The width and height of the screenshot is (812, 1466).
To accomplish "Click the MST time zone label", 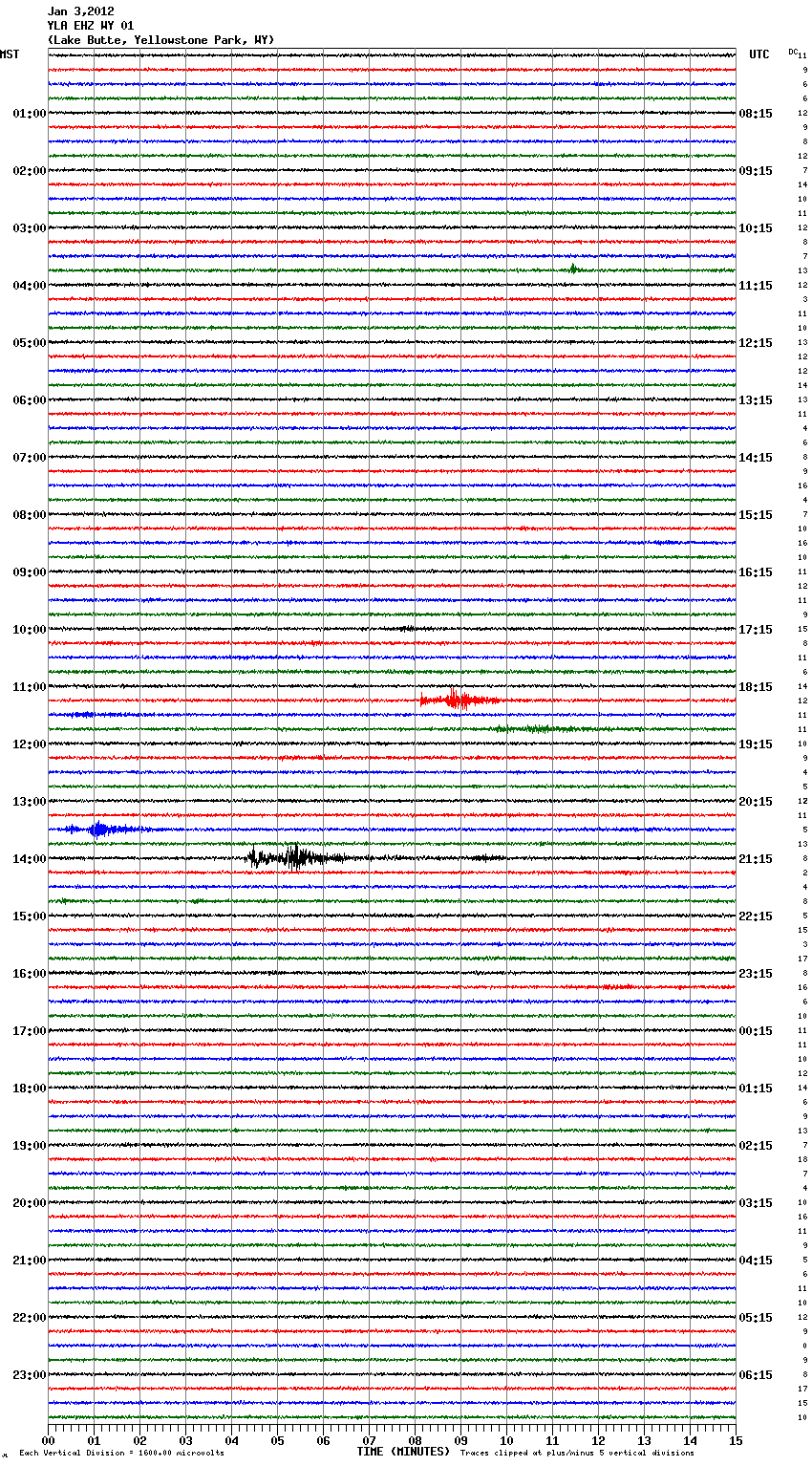I will (x=10, y=54).
